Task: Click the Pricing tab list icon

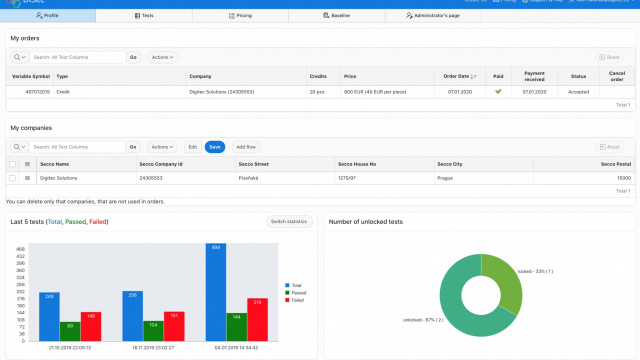Action: pyautogui.click(x=231, y=16)
